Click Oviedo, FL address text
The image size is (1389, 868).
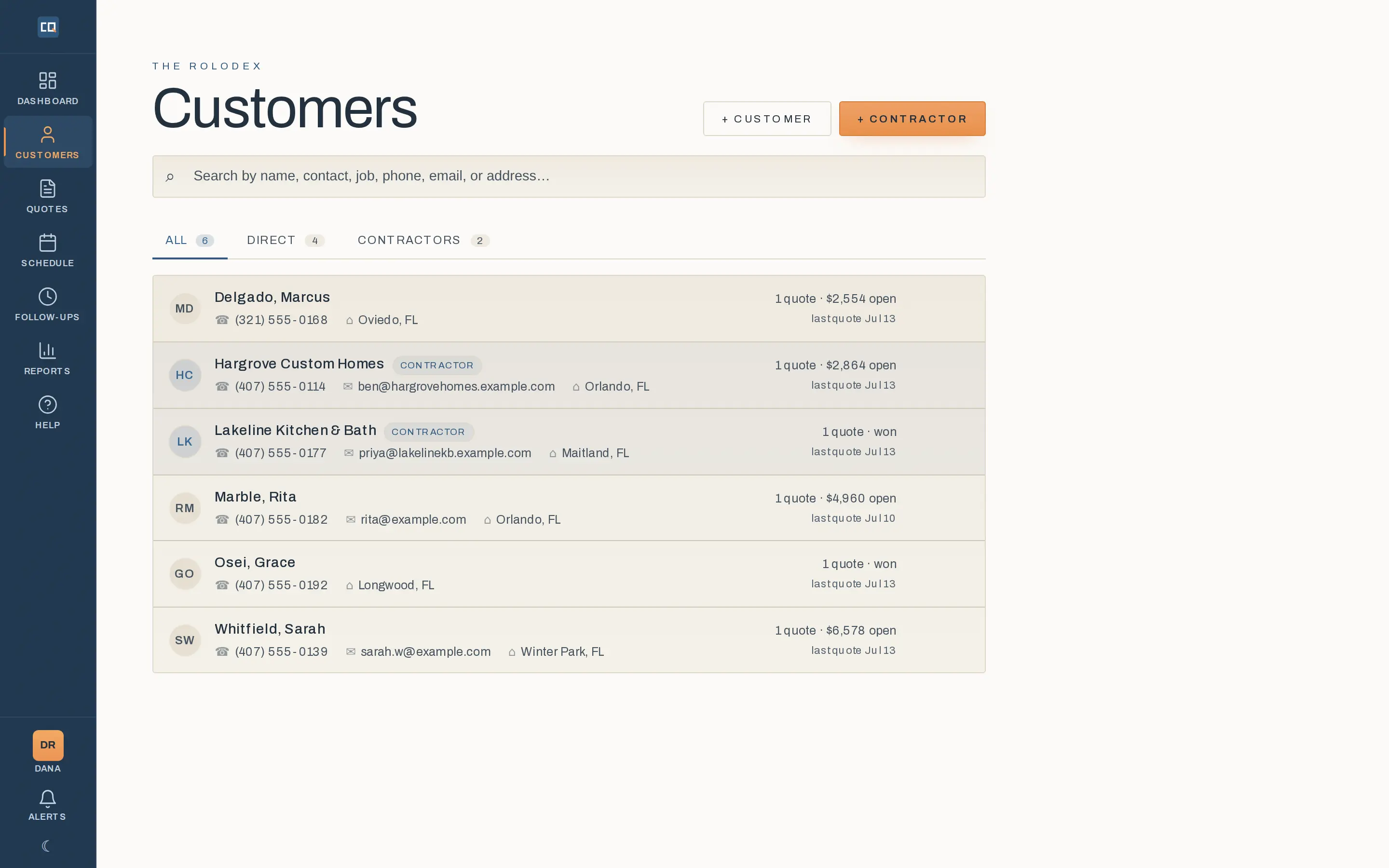coord(388,320)
